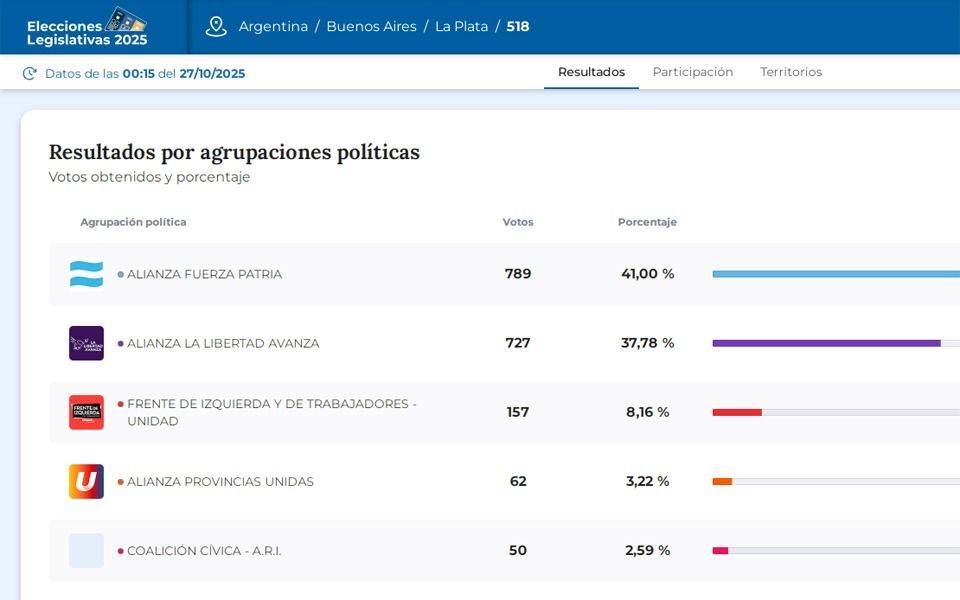Click the Porcentaje column header
960x600 pixels.
pos(647,222)
